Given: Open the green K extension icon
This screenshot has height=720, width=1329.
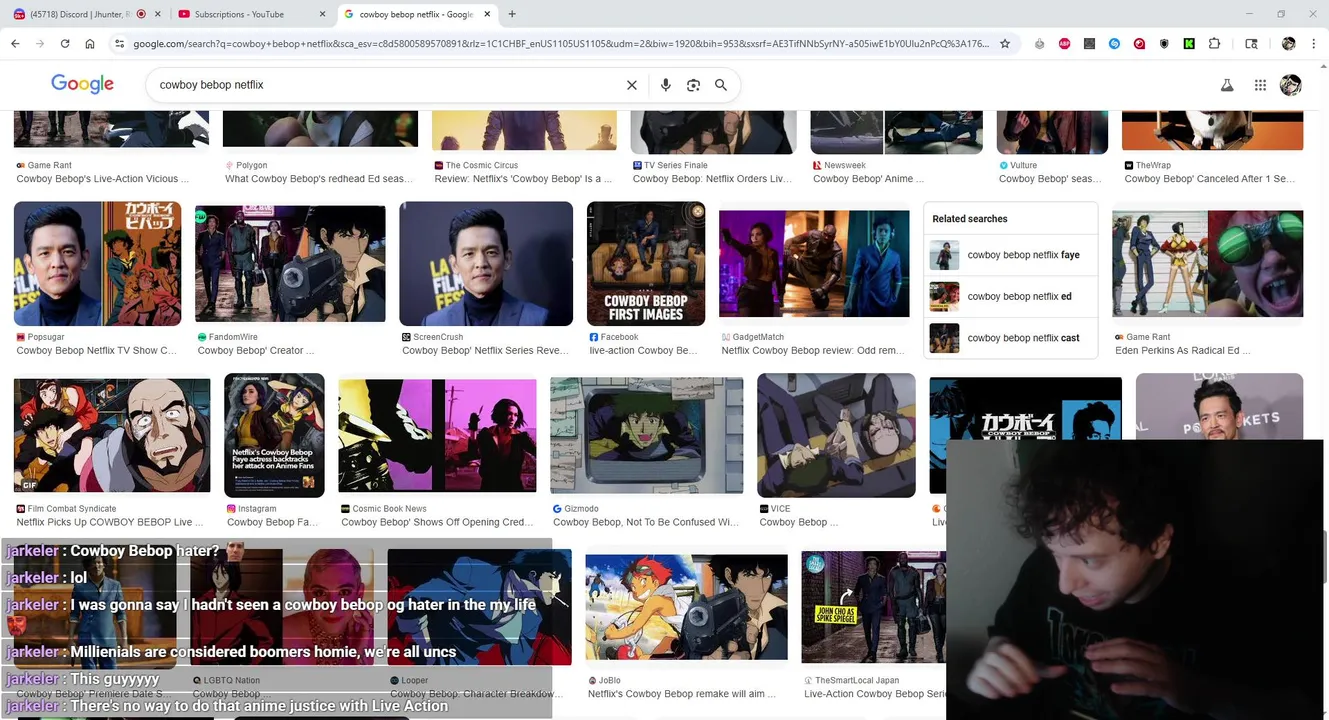Looking at the screenshot, I should click(x=1189, y=44).
